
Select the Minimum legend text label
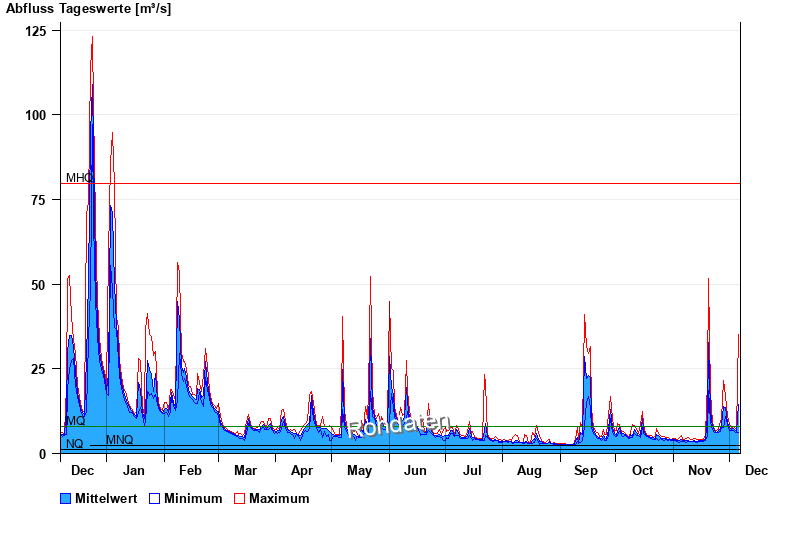coord(193,498)
